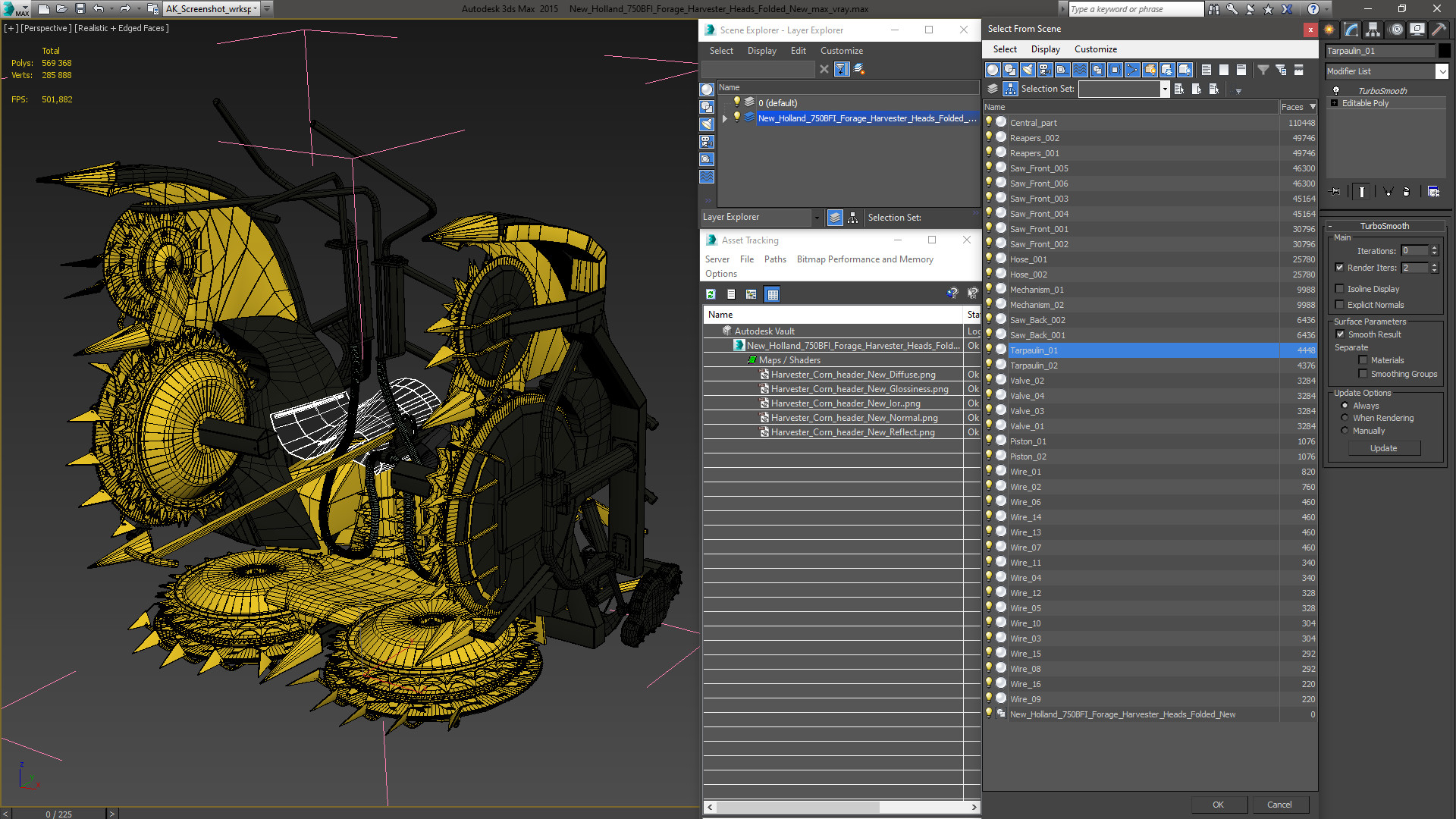Remove modifier from the stack with trash icon
This screenshot has height=819, width=1456.
click(1407, 192)
